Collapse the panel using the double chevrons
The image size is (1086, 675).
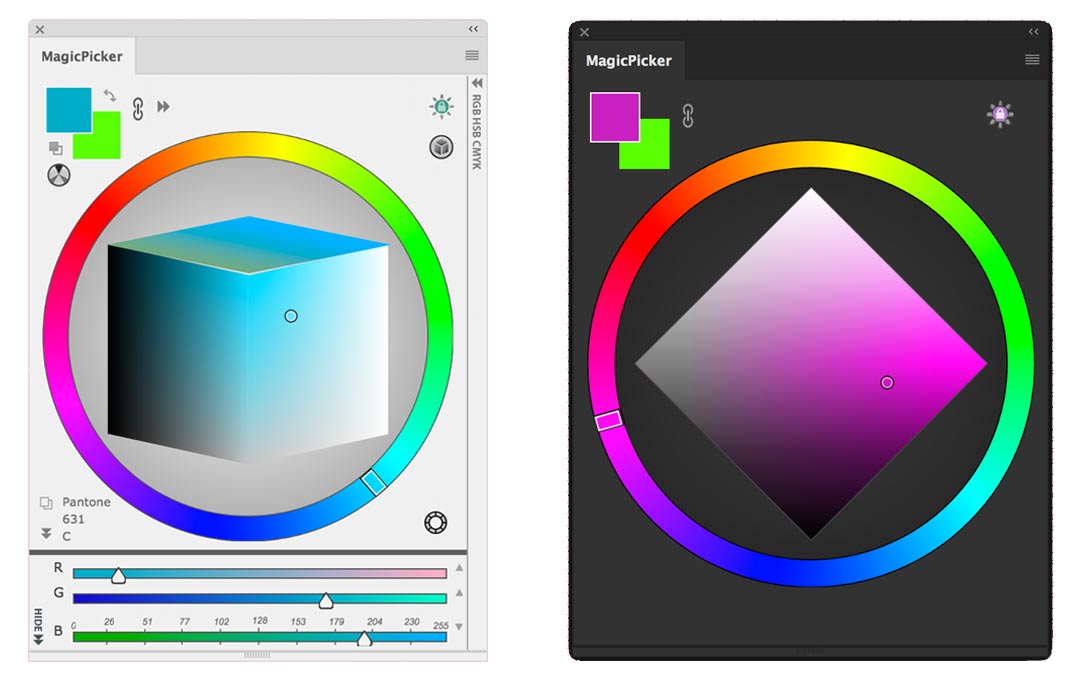(x=471, y=29)
